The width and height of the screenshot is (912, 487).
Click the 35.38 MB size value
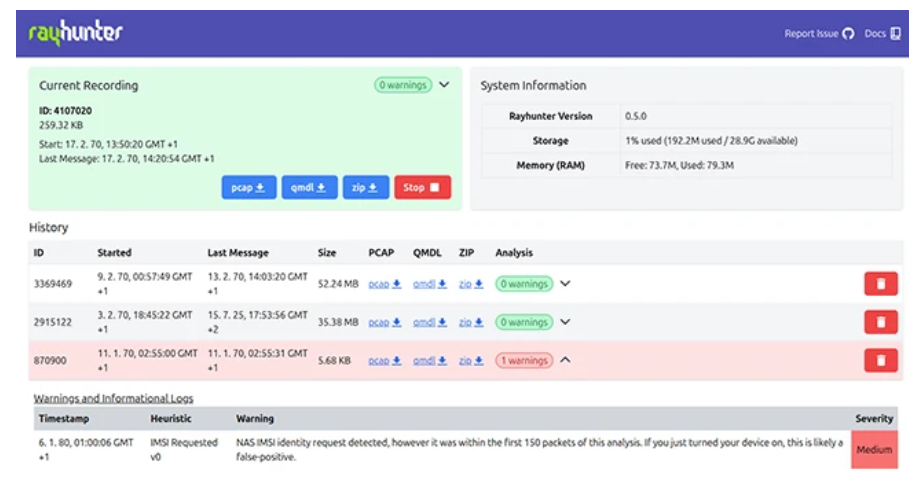(338, 322)
